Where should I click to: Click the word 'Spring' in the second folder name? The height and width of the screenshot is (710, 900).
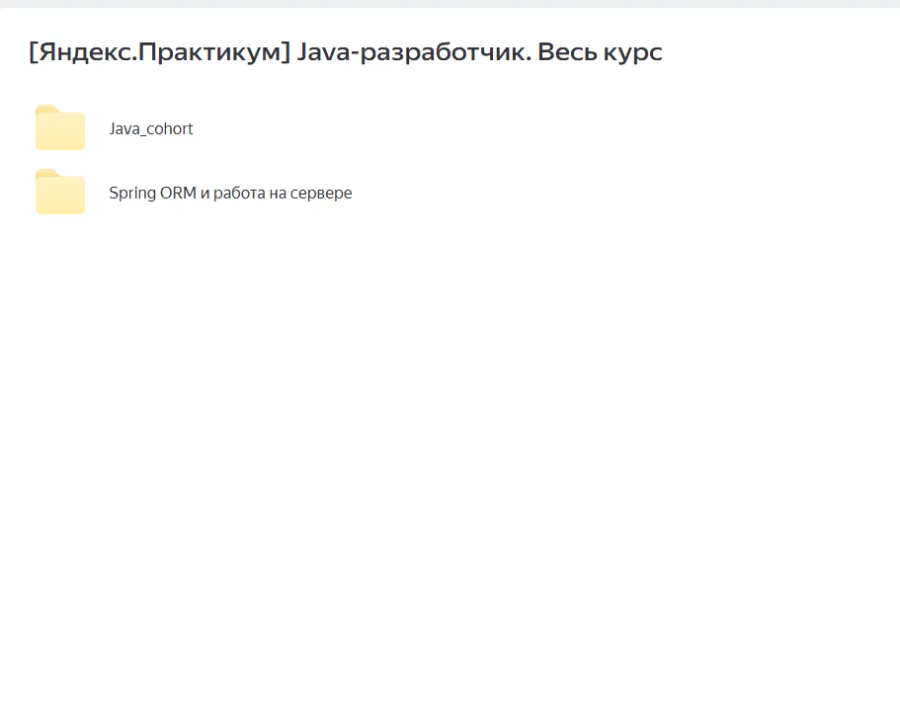[x=132, y=193]
